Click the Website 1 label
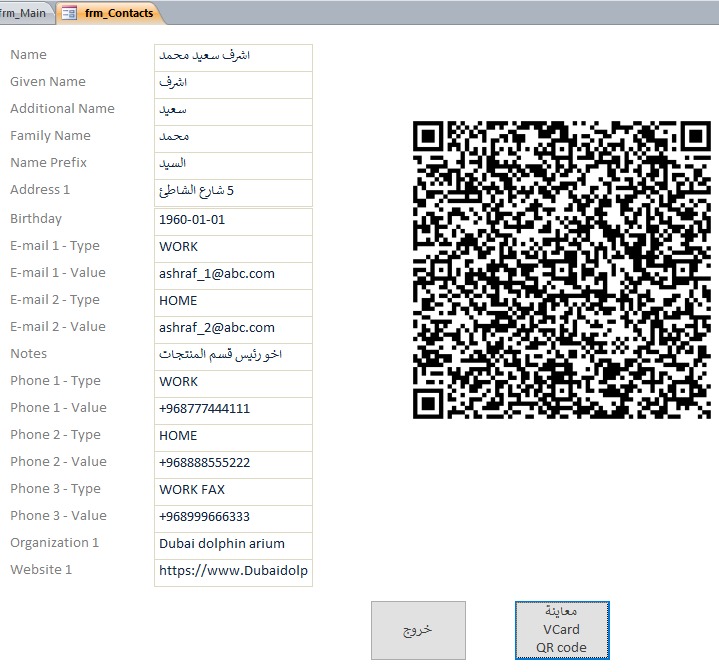Viewport: 719px width, 672px height. click(x=41, y=570)
